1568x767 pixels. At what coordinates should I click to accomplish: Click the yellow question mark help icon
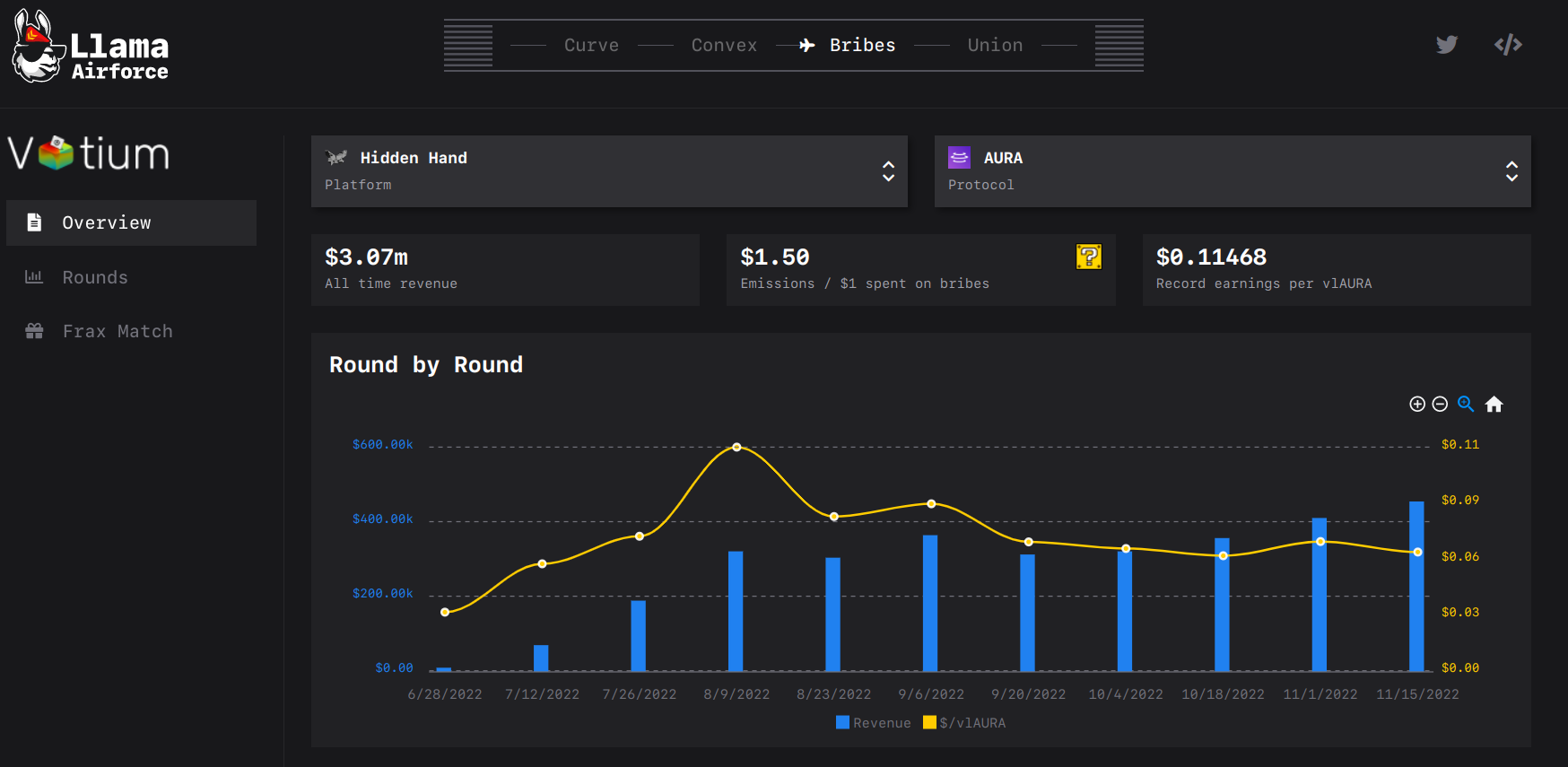[1088, 257]
